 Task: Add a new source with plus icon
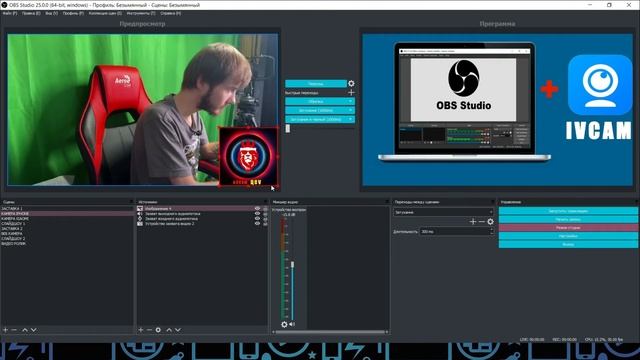(141, 329)
